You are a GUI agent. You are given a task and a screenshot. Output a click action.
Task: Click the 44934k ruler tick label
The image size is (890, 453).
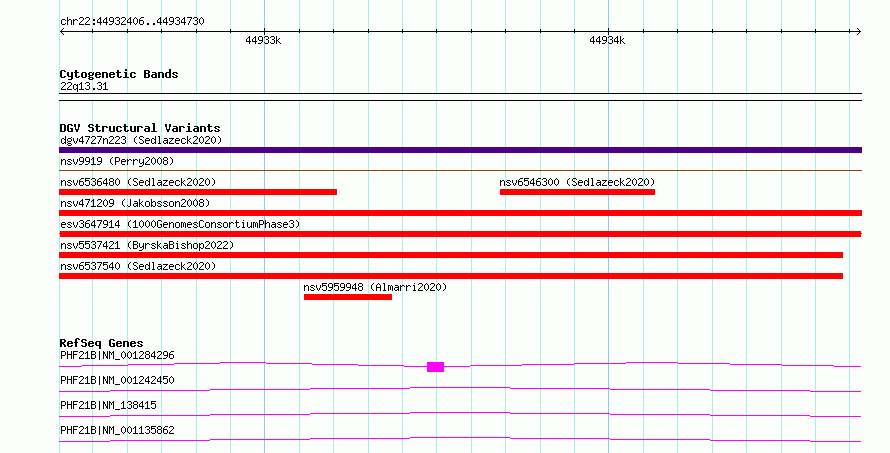click(x=607, y=40)
